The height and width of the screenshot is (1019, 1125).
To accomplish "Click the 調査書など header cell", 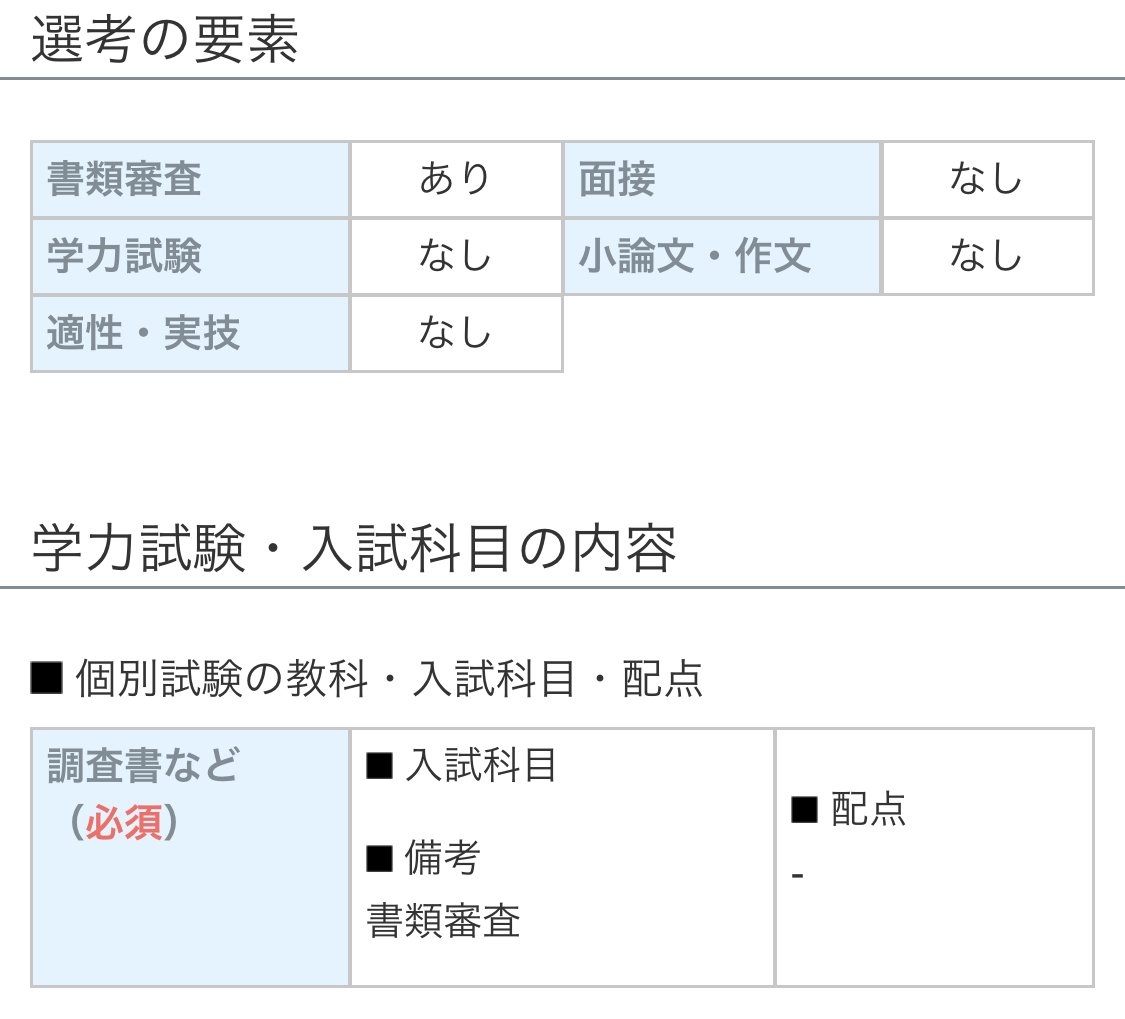I will pos(143,766).
